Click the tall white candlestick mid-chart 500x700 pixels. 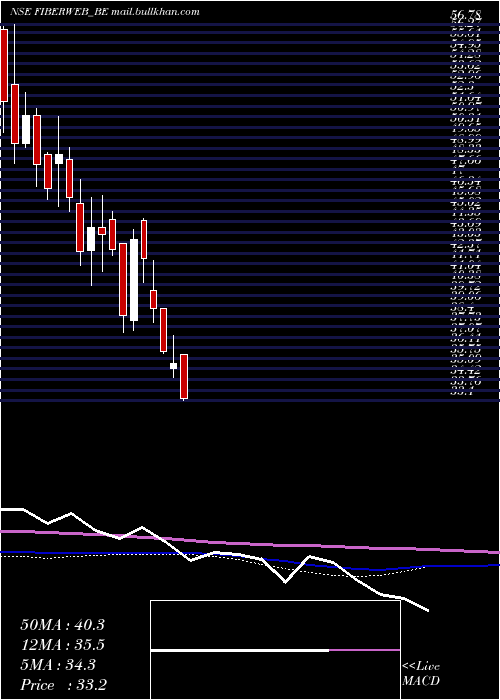[x=134, y=280]
